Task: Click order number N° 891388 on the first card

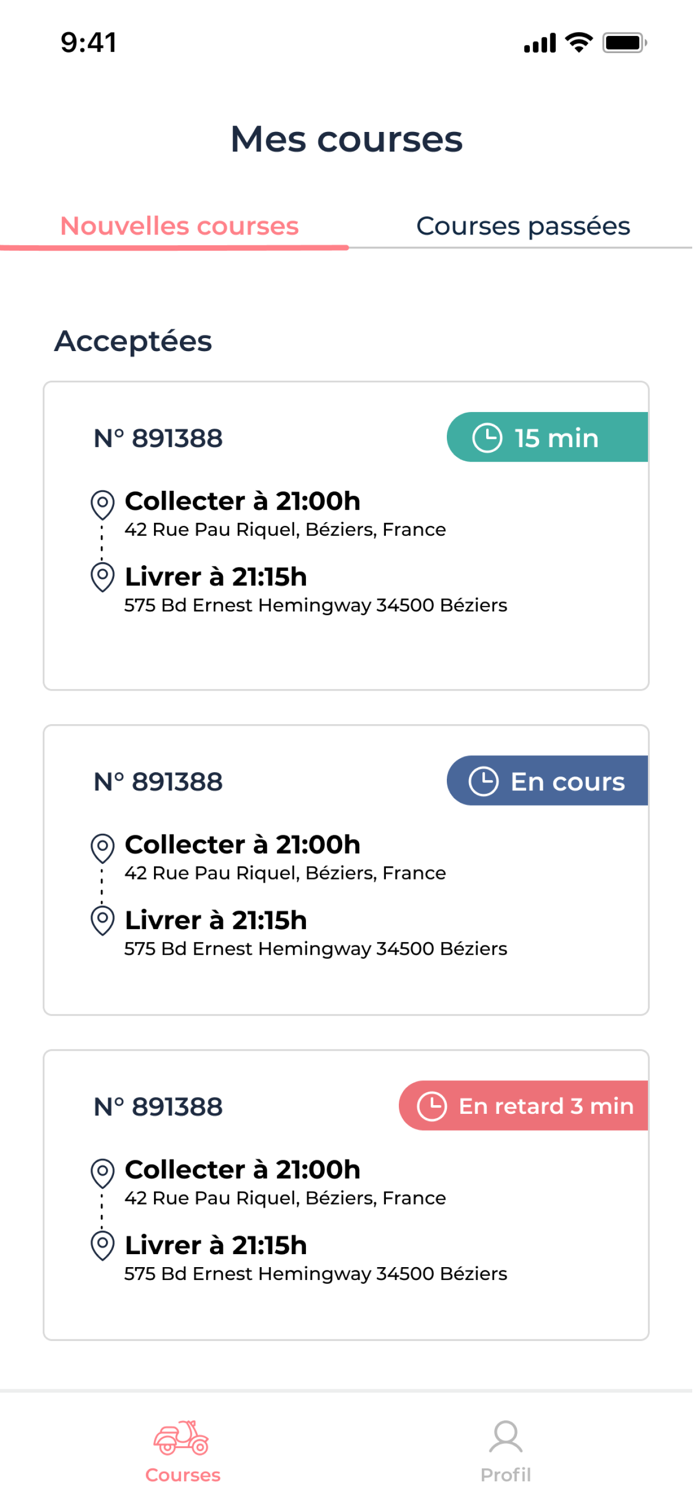Action: click(157, 437)
